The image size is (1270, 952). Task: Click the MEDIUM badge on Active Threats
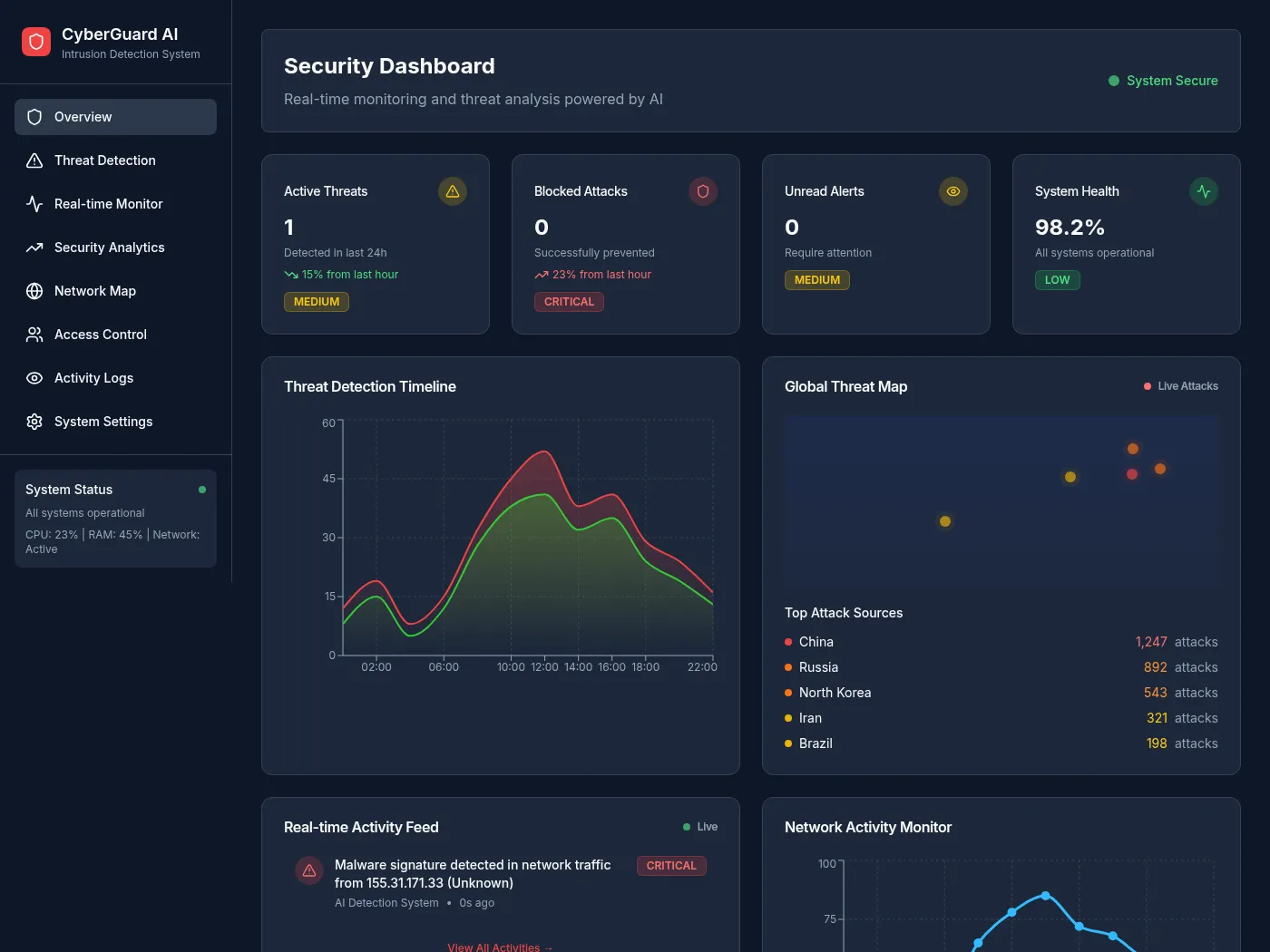click(317, 302)
